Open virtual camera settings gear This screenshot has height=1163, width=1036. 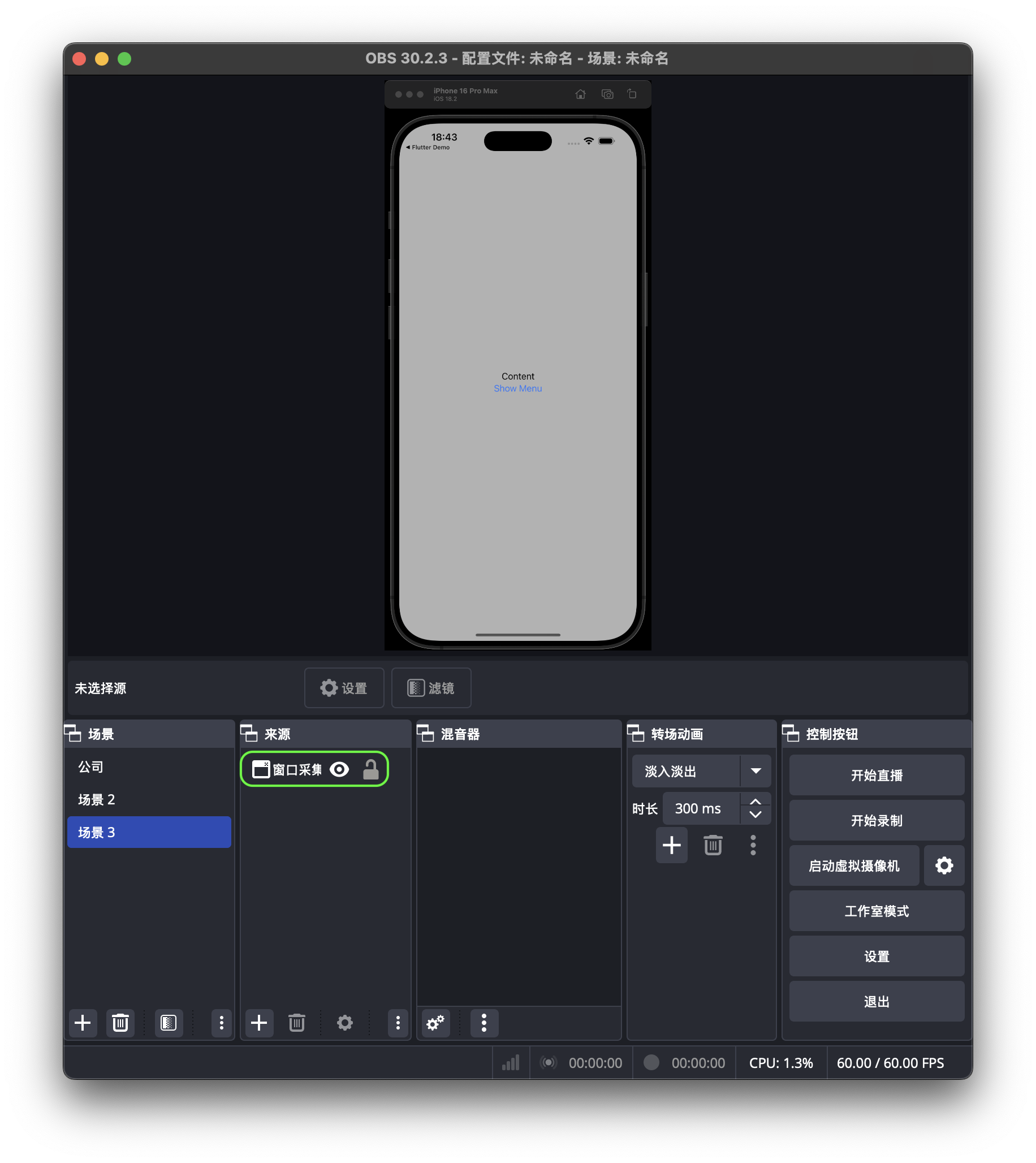944,866
